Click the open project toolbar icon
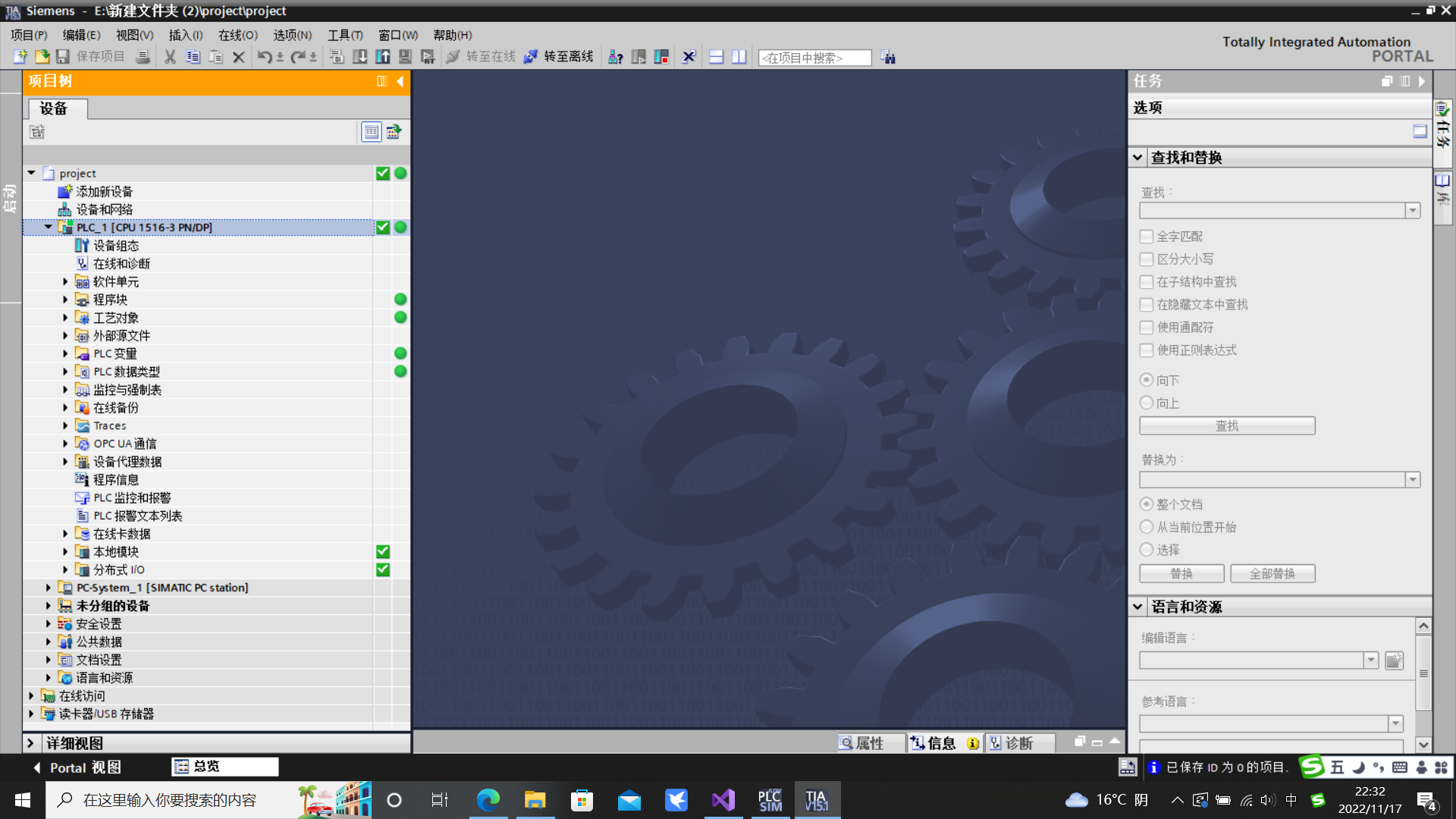The image size is (1456, 819). tap(42, 57)
